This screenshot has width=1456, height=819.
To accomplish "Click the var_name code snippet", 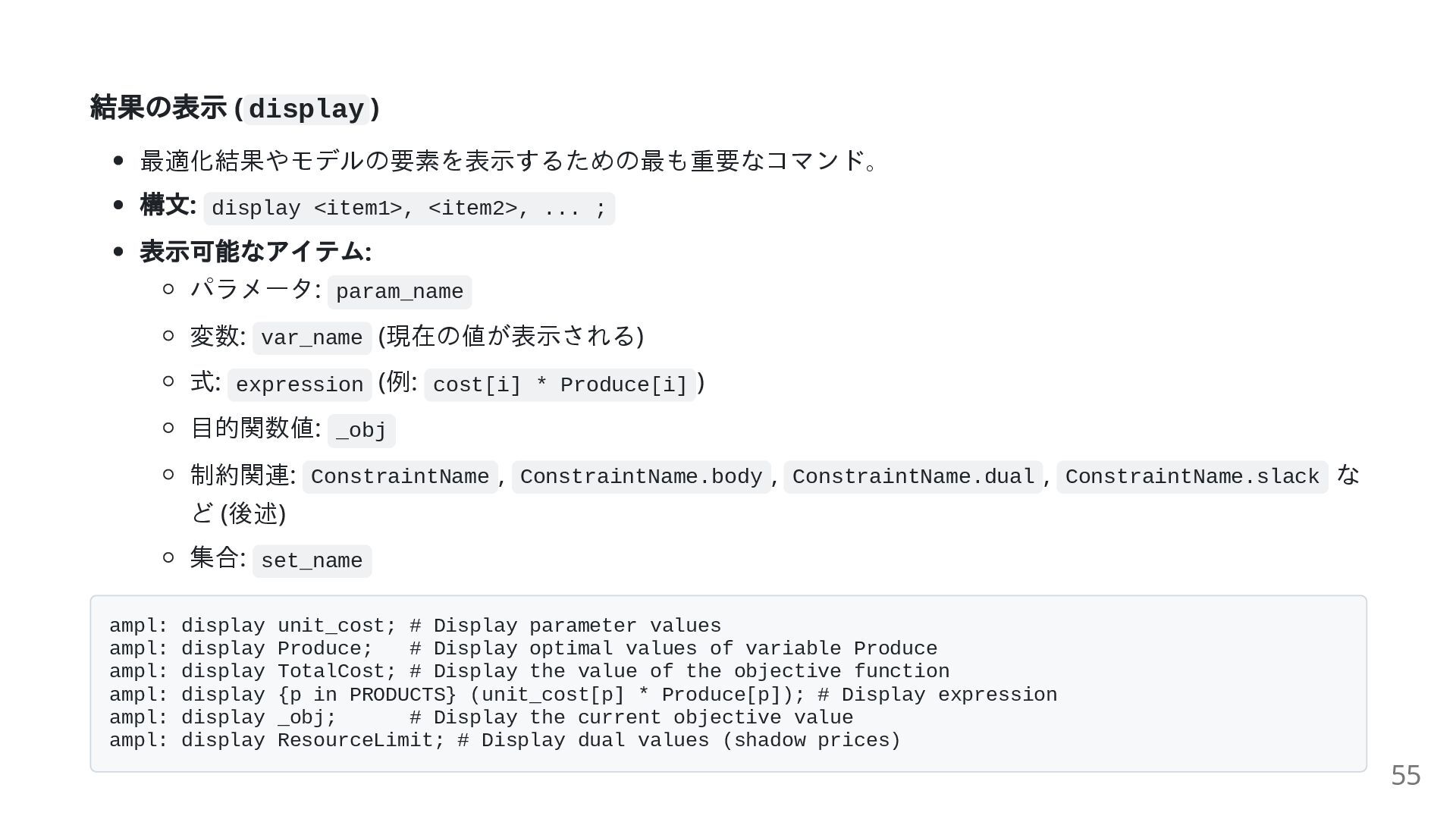I will click(312, 338).
